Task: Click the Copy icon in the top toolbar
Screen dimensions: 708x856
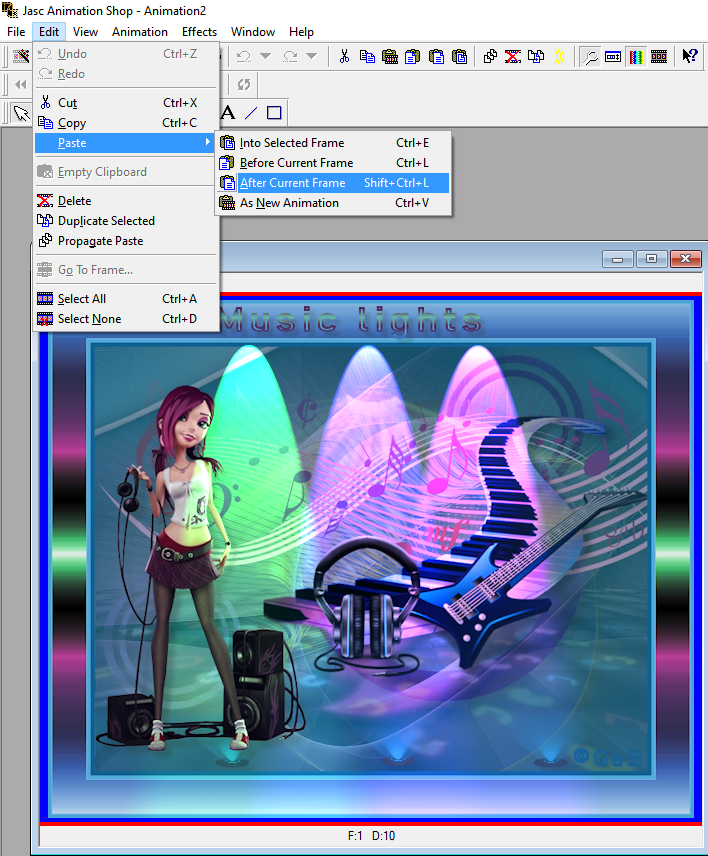Action: tap(367, 57)
